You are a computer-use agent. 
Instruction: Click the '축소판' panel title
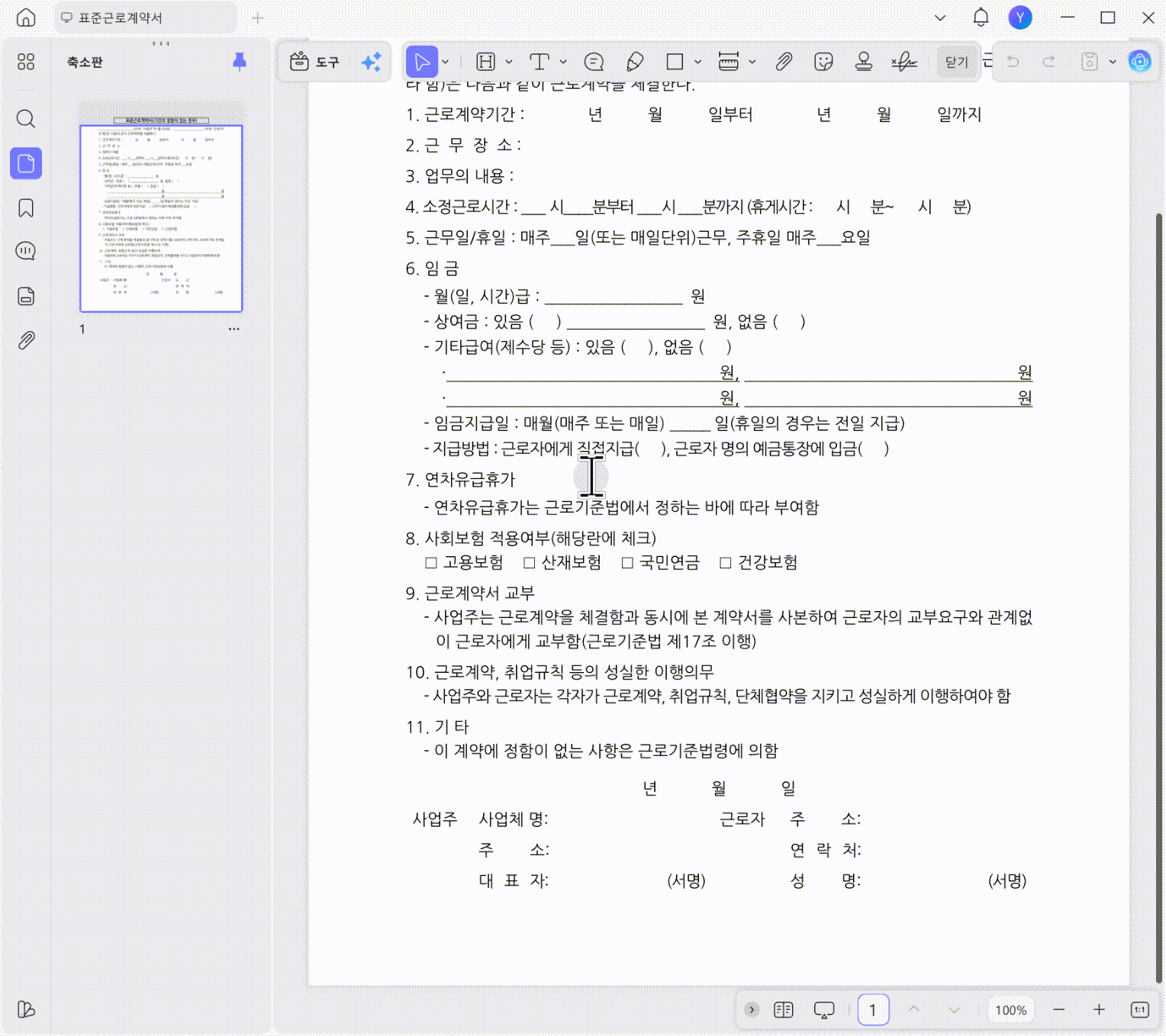point(85,62)
